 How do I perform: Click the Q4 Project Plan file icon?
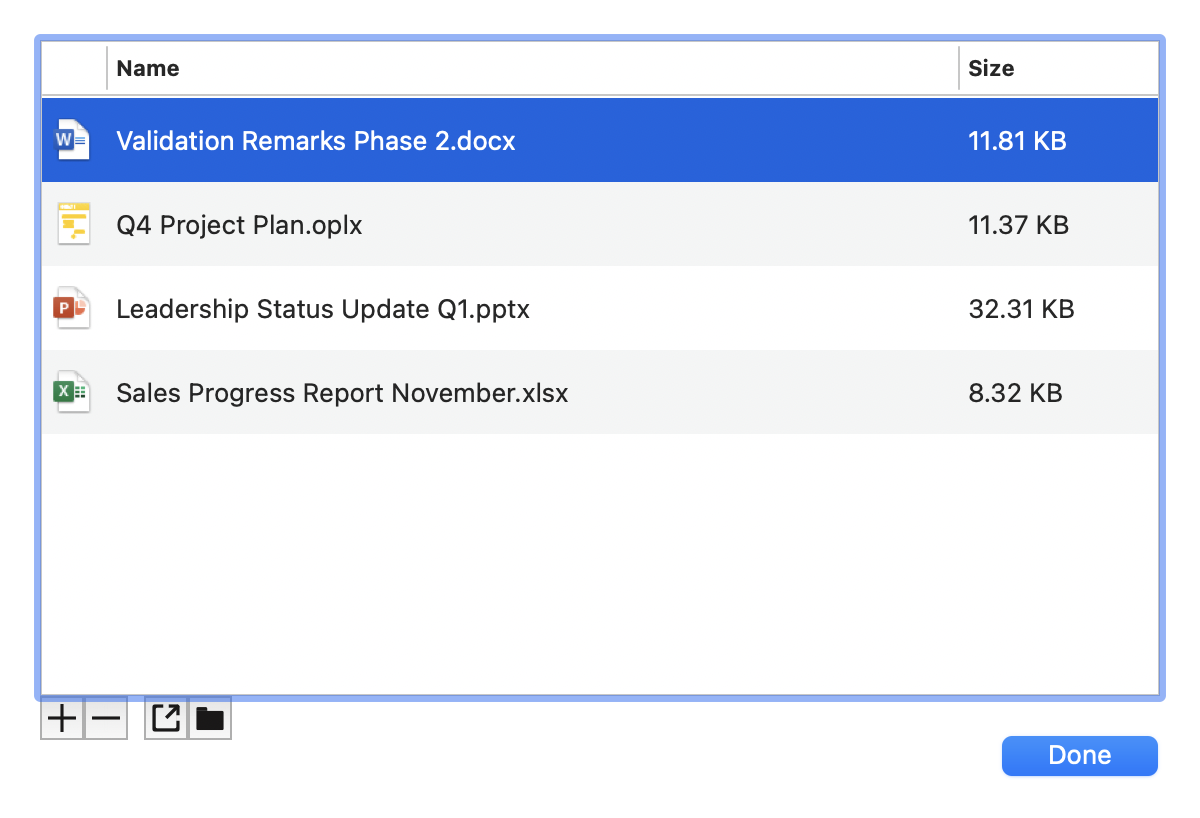pos(73,225)
